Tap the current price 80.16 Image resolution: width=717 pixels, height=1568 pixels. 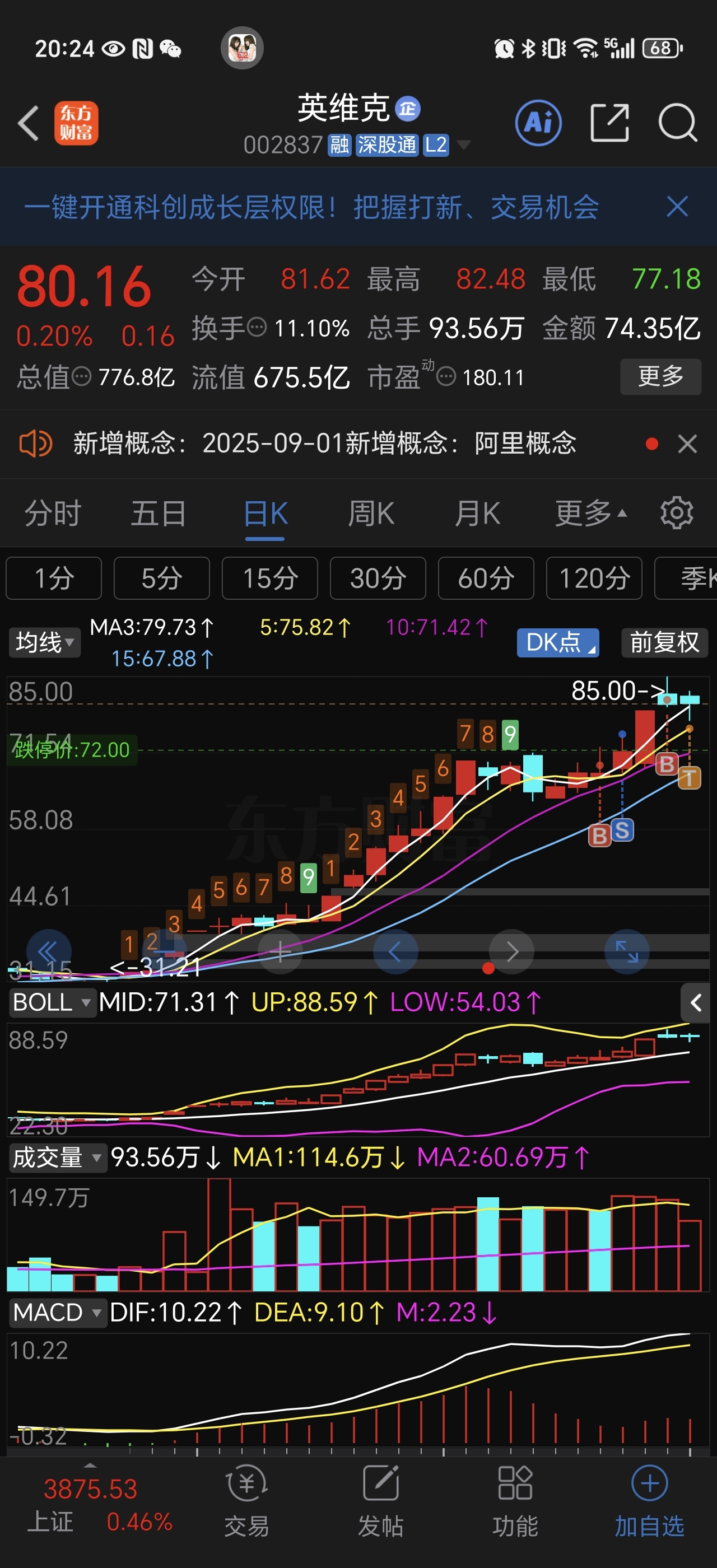(x=84, y=286)
